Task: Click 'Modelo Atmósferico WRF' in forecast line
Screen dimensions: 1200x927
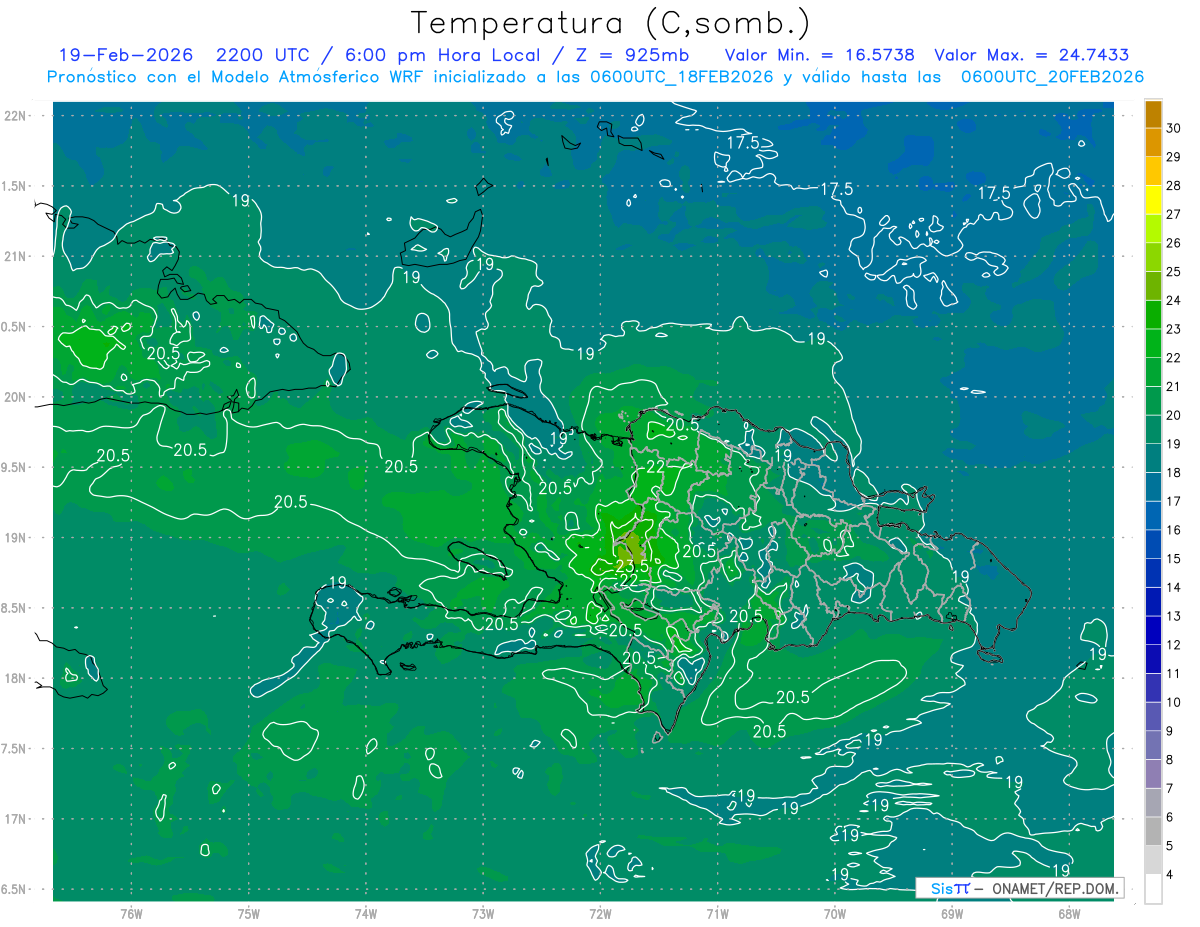Action: (x=306, y=77)
